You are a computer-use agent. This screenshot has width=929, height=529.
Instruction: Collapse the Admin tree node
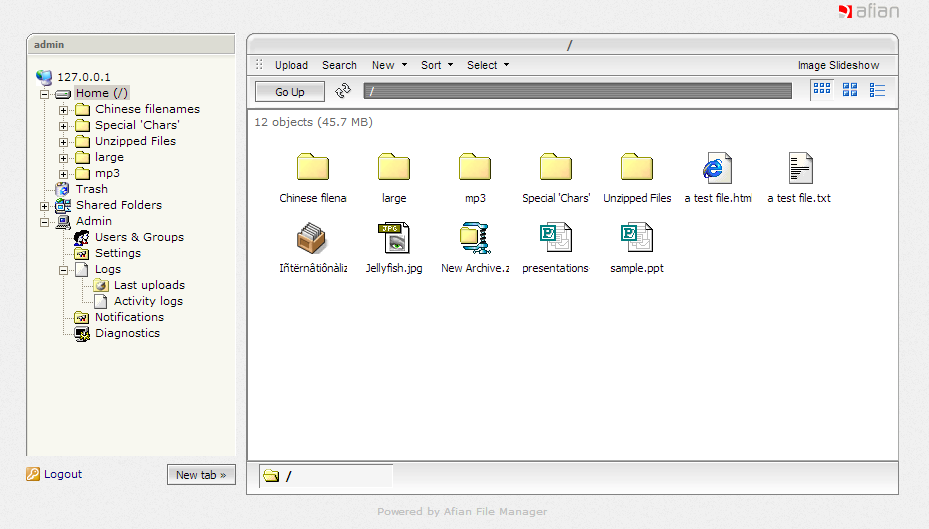coord(44,223)
